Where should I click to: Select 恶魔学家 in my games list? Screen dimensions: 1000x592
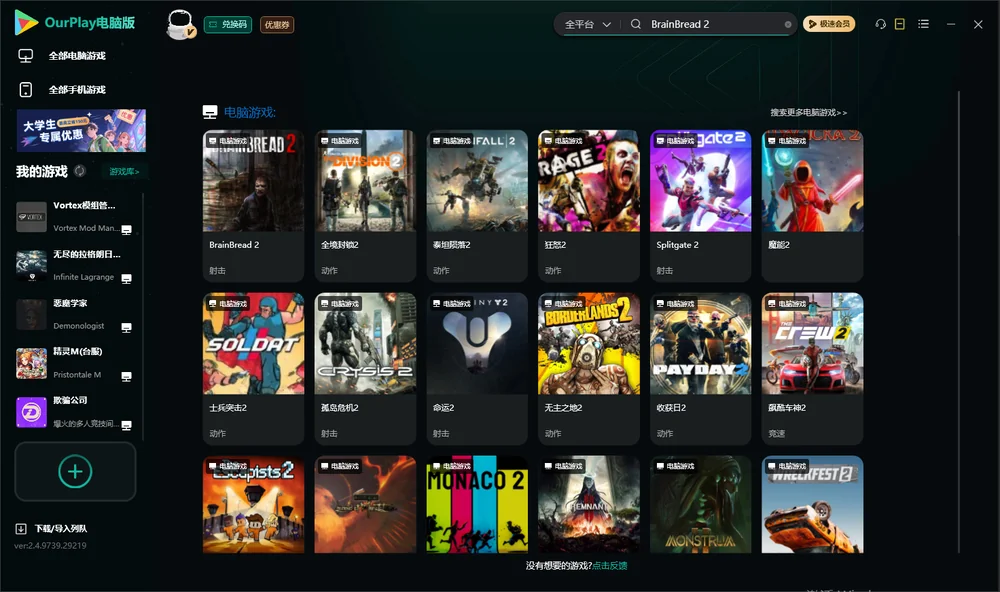(x=75, y=314)
